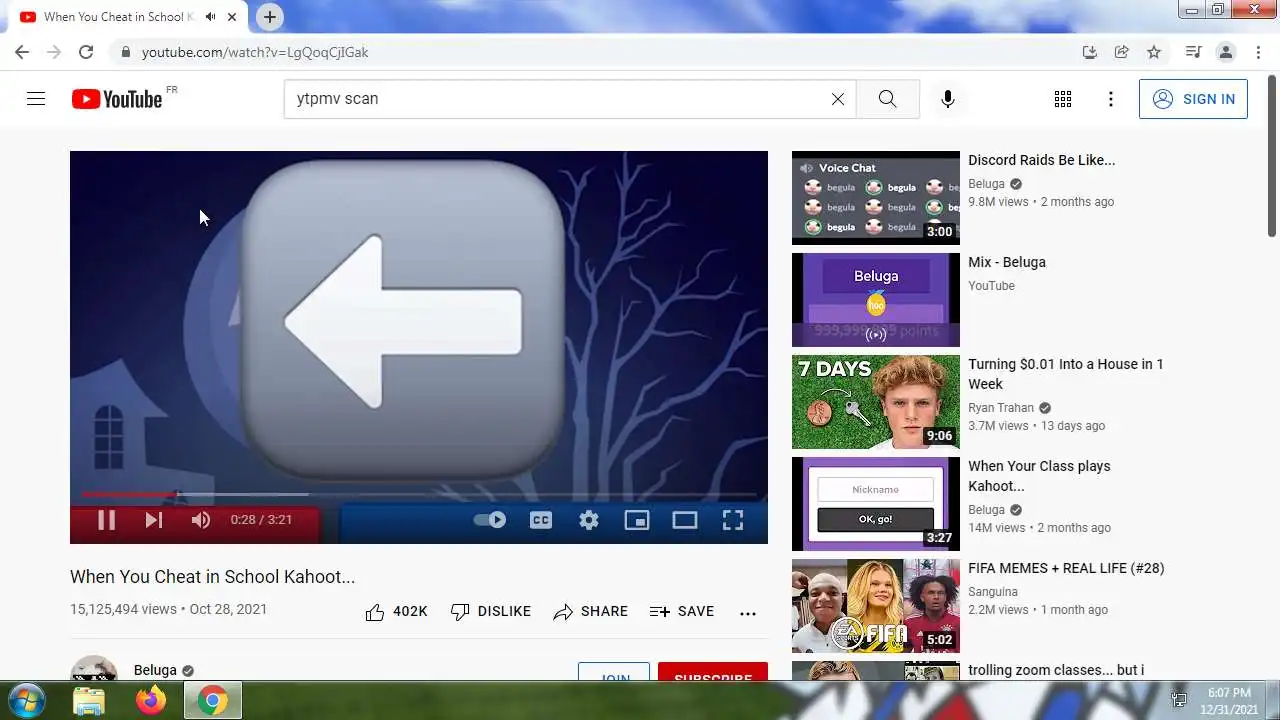Go back in Chrome
This screenshot has height=720, width=1280.
[22, 52]
